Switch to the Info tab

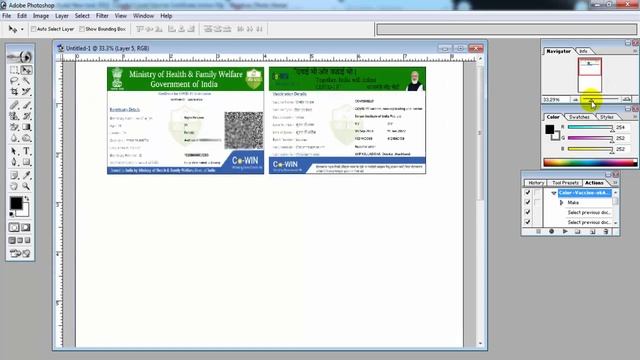tap(583, 51)
